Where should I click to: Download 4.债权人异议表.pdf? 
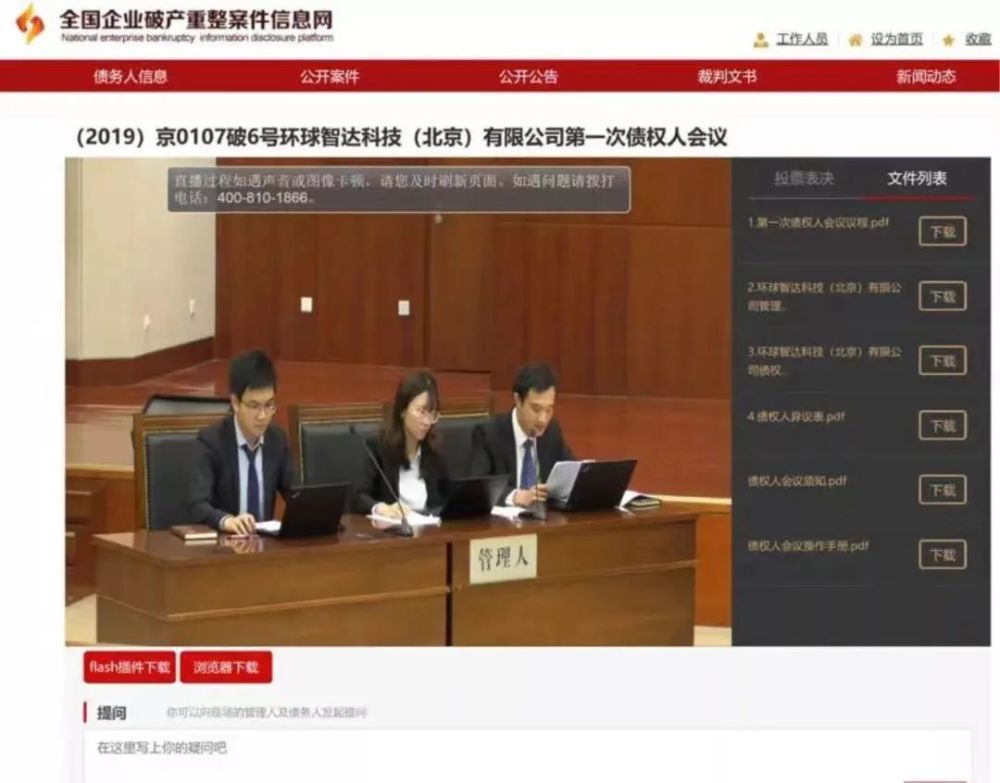tap(942, 425)
